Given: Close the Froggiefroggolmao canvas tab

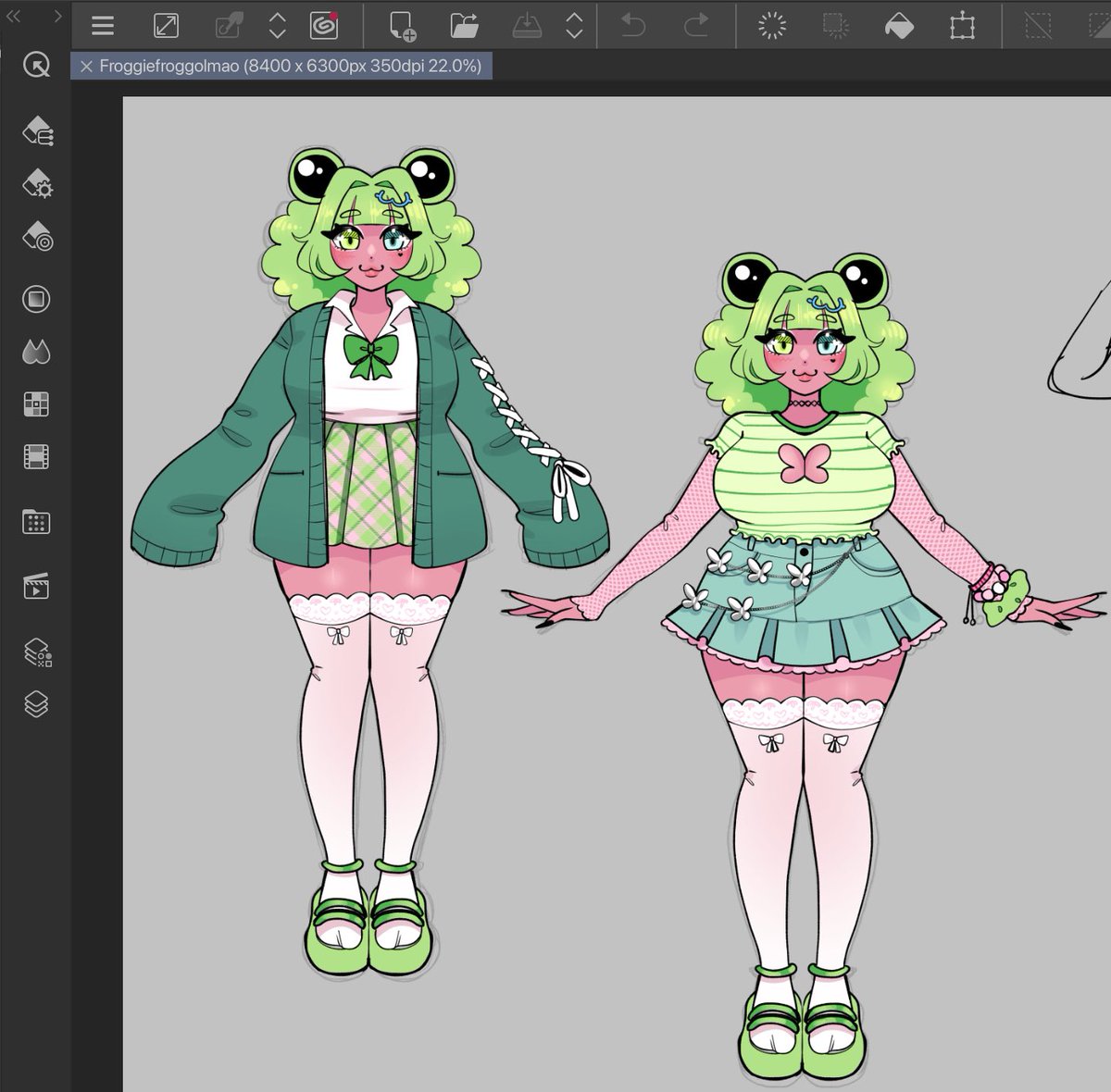Looking at the screenshot, I should pos(86,67).
